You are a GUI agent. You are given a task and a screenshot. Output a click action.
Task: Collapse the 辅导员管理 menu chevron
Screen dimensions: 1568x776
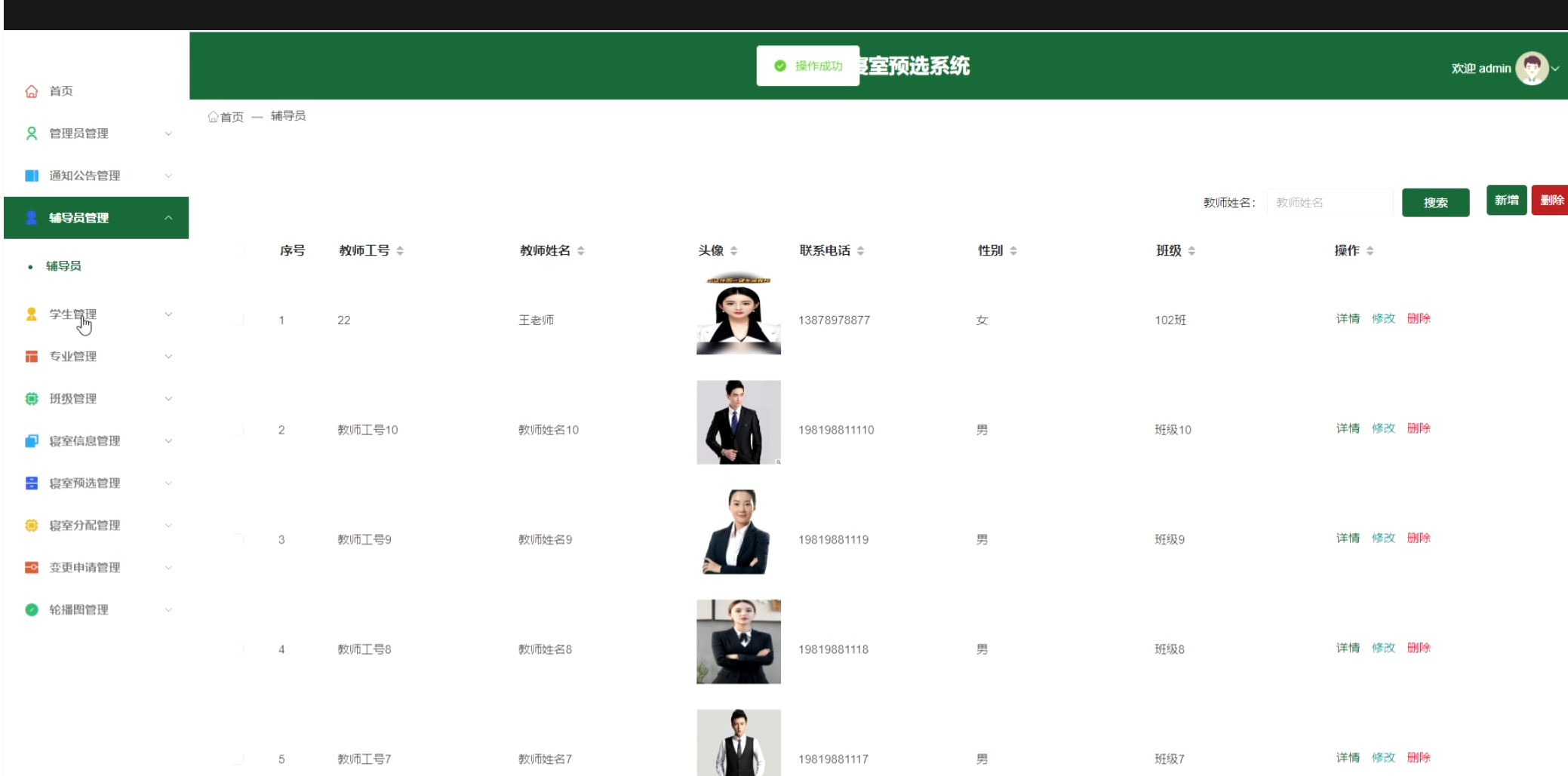click(x=168, y=218)
